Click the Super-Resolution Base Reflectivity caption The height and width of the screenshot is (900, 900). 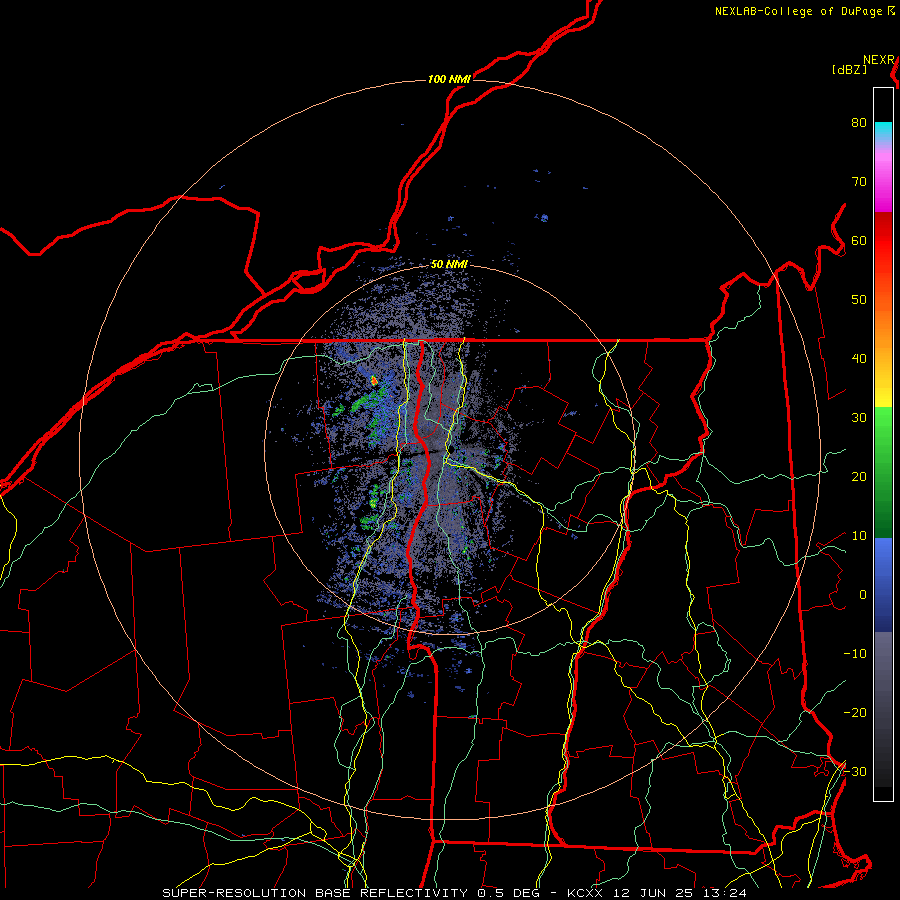pyautogui.click(x=455, y=893)
